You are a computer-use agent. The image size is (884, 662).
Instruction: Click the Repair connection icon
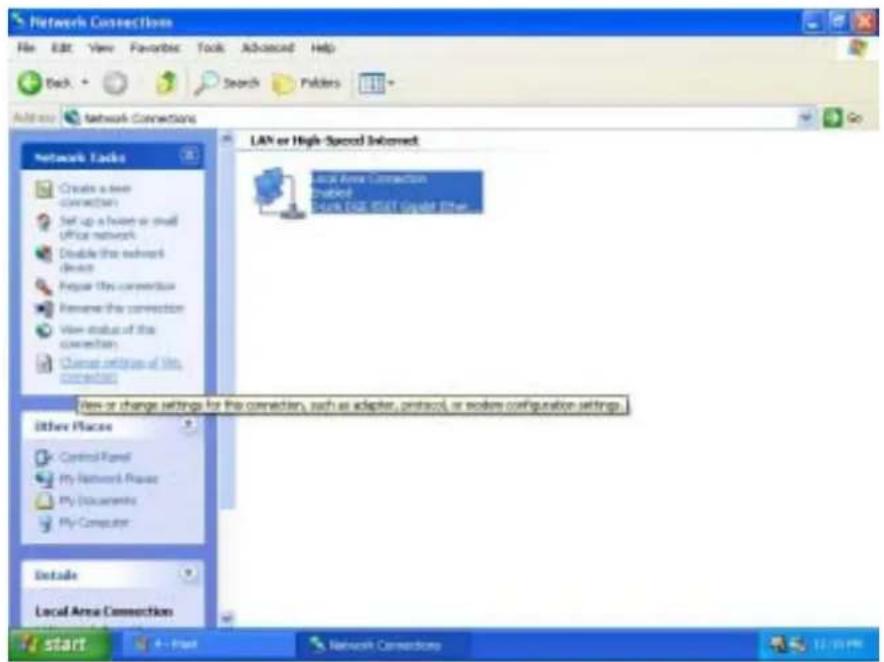[44, 286]
